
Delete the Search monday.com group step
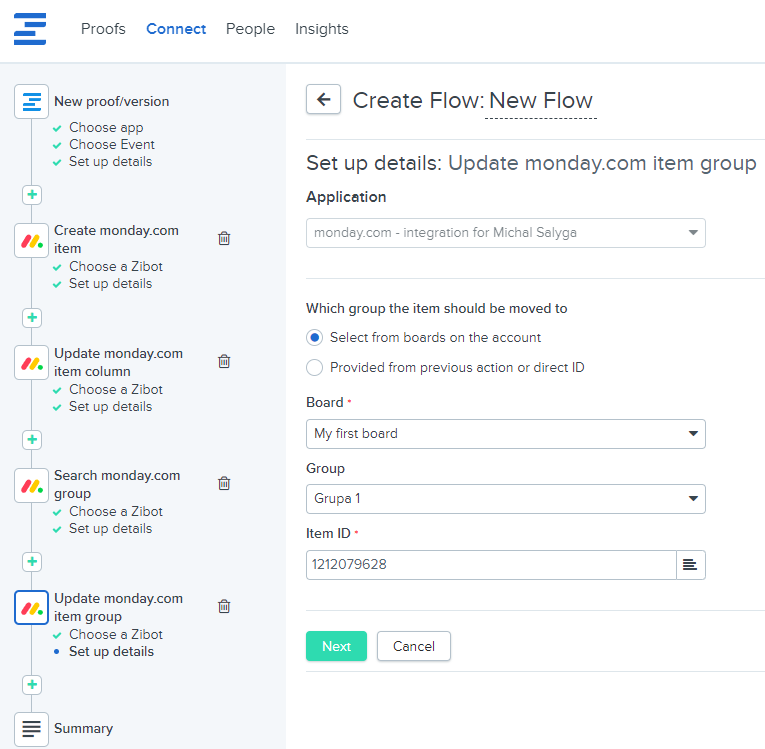[x=224, y=483]
